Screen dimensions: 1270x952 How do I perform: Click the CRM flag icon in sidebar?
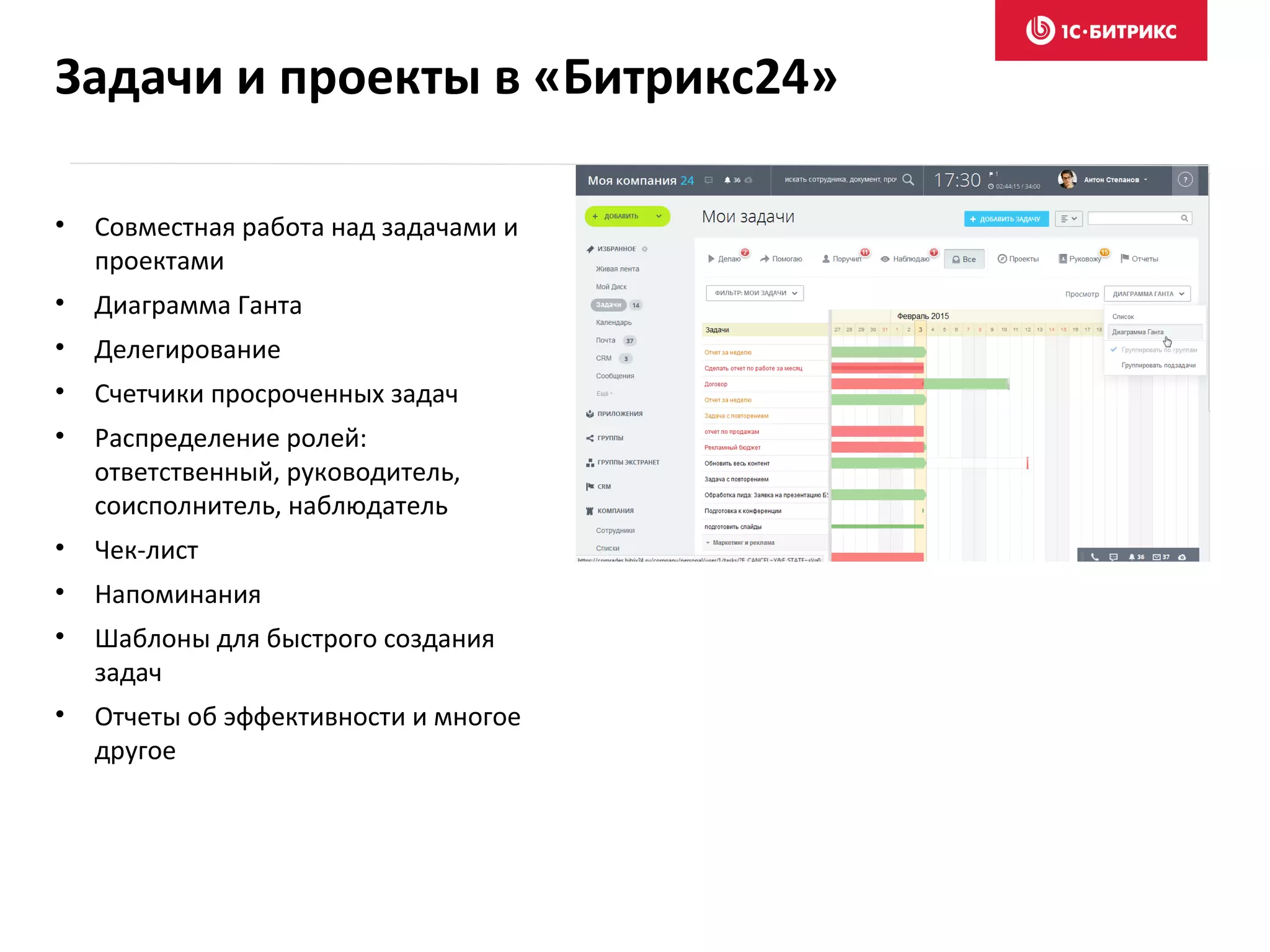(590, 487)
